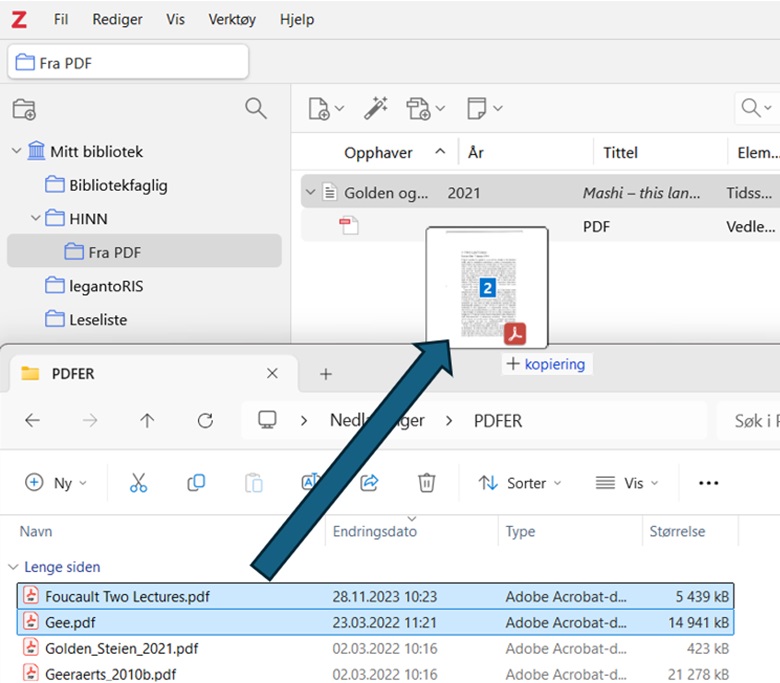Sort by the Tittel column header

click(620, 152)
